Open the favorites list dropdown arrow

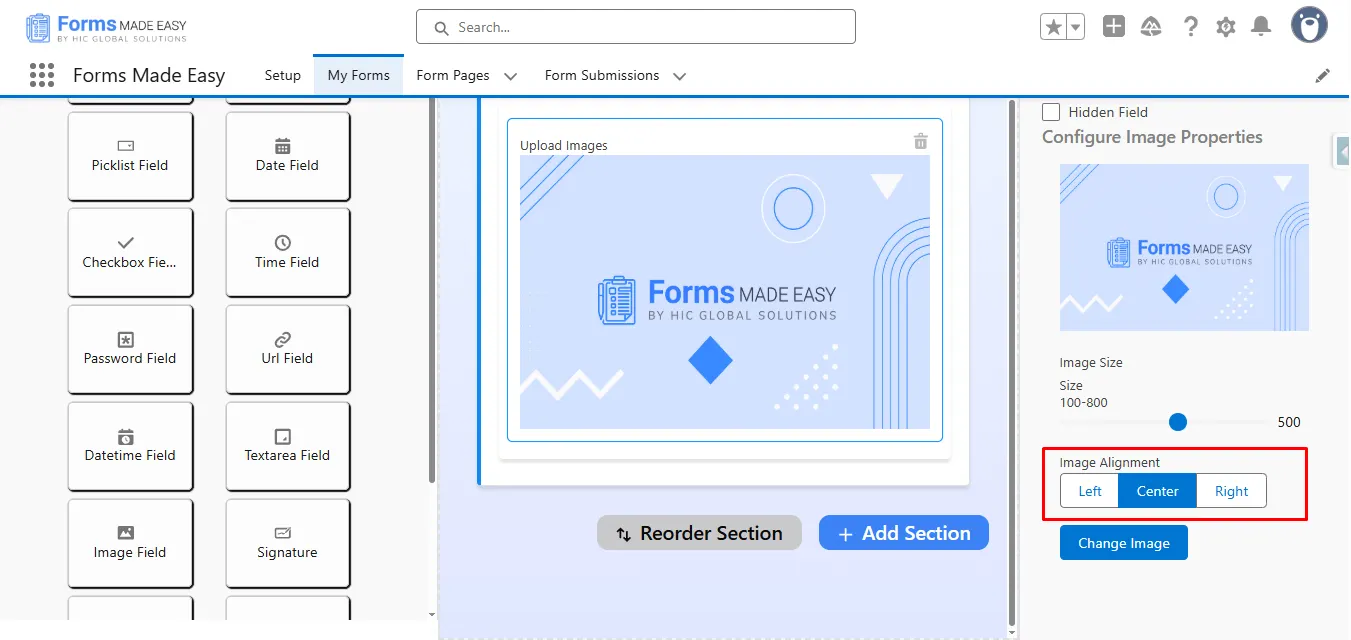click(1076, 27)
